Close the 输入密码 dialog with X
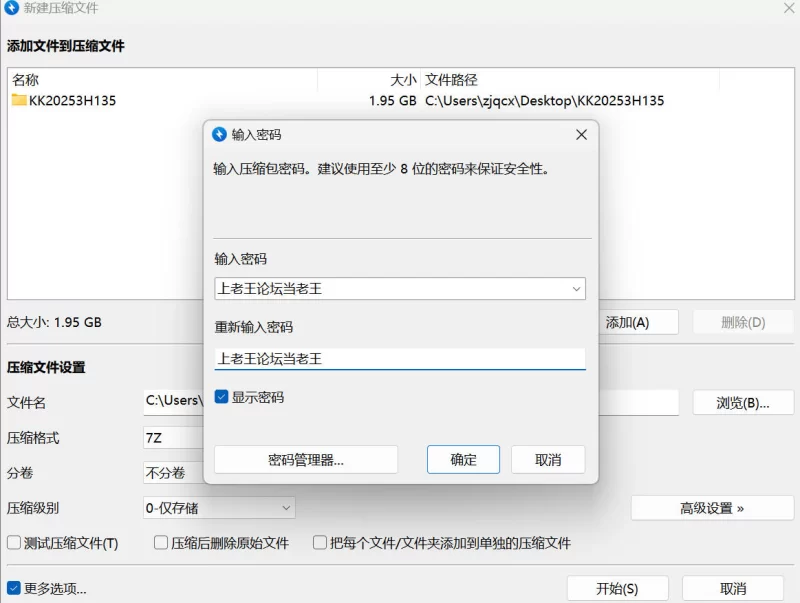The image size is (800, 603). pyautogui.click(x=581, y=135)
